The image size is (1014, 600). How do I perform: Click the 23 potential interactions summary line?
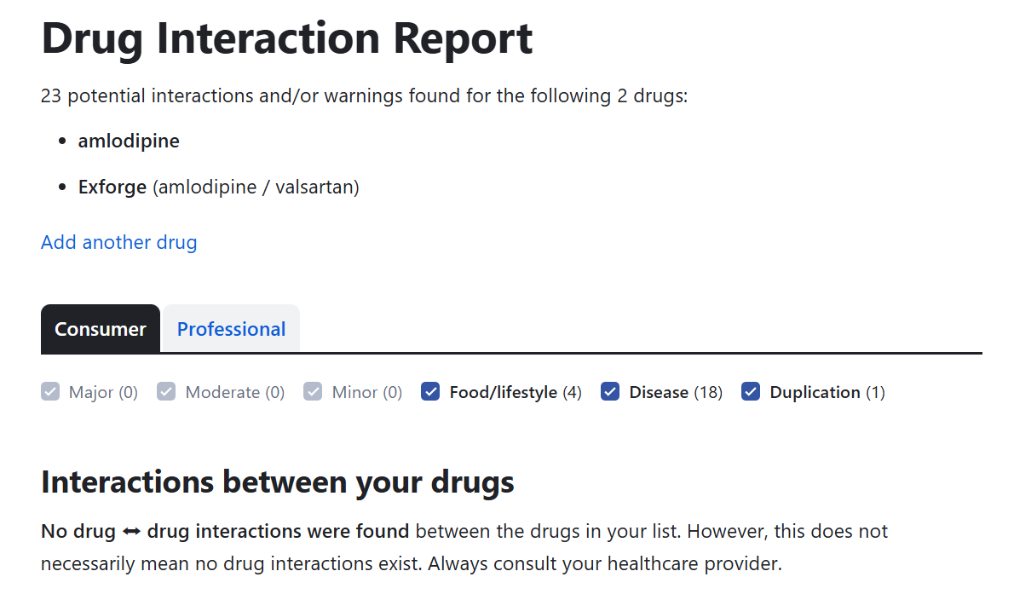tap(364, 96)
